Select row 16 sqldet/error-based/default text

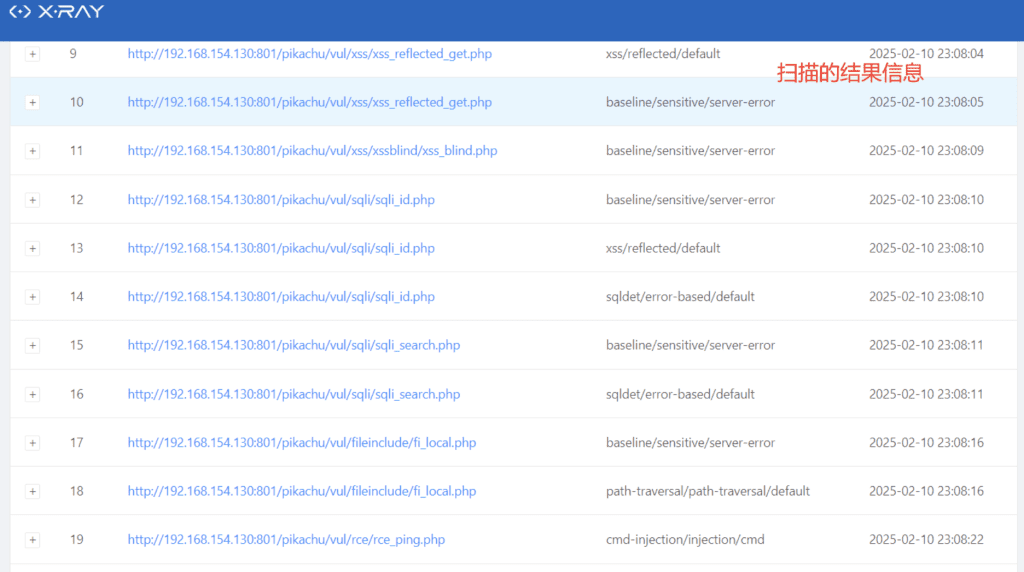coord(680,394)
